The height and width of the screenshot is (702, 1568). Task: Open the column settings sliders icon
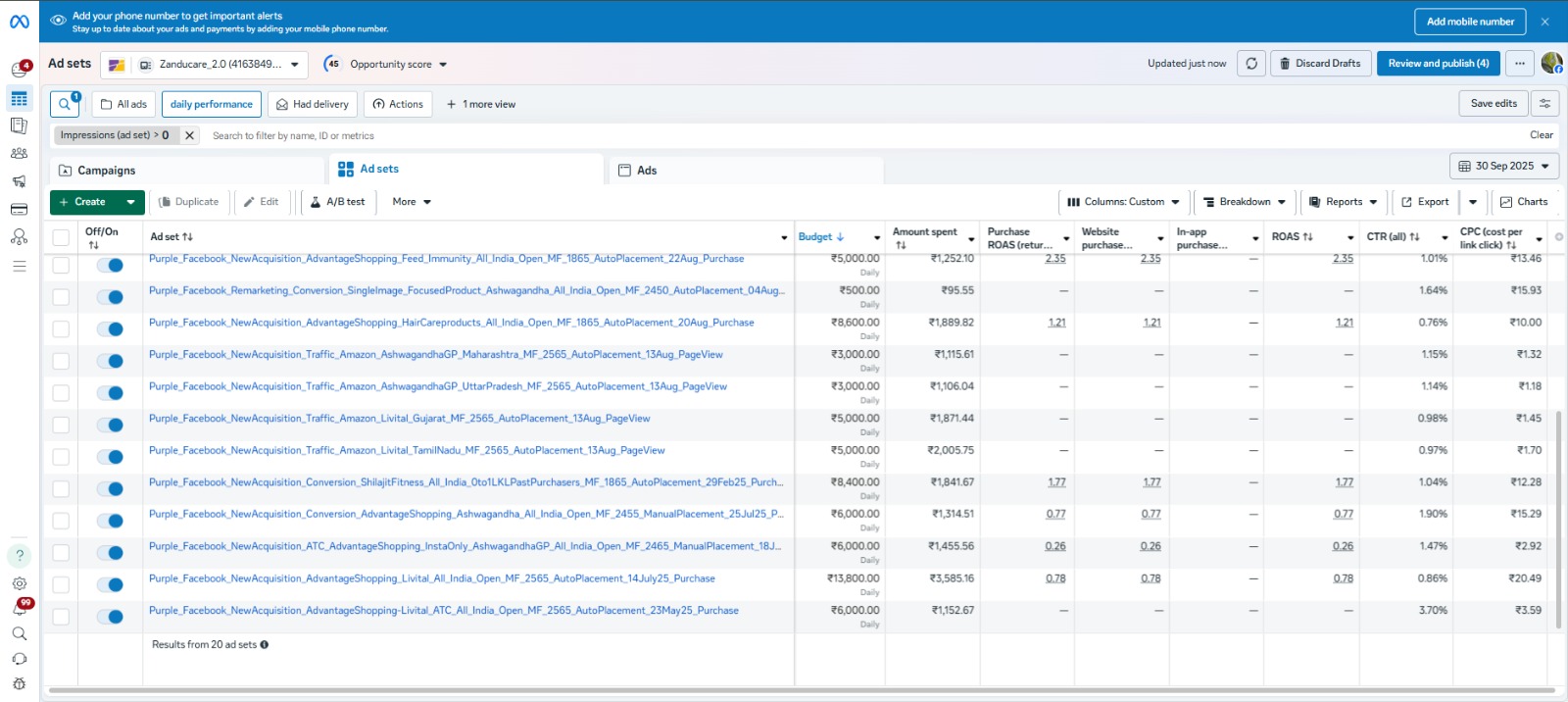point(1544,104)
